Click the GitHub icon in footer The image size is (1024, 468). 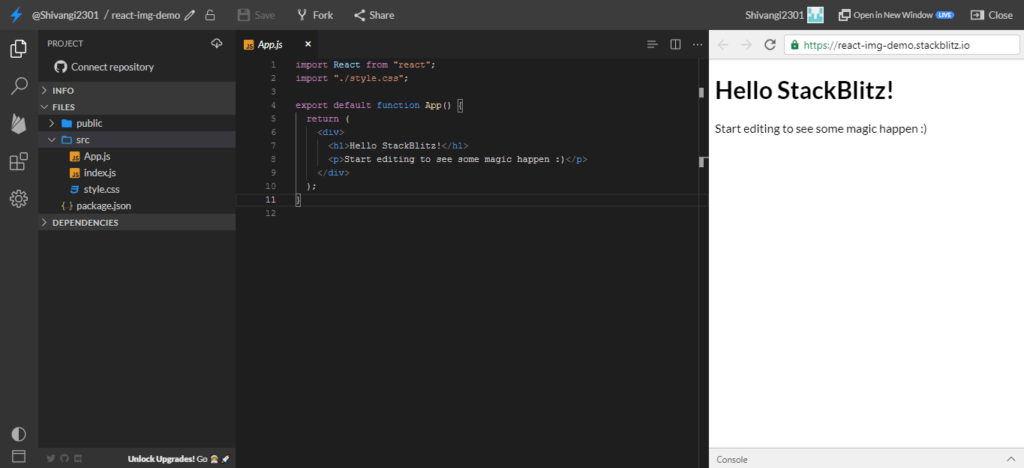click(x=64, y=458)
